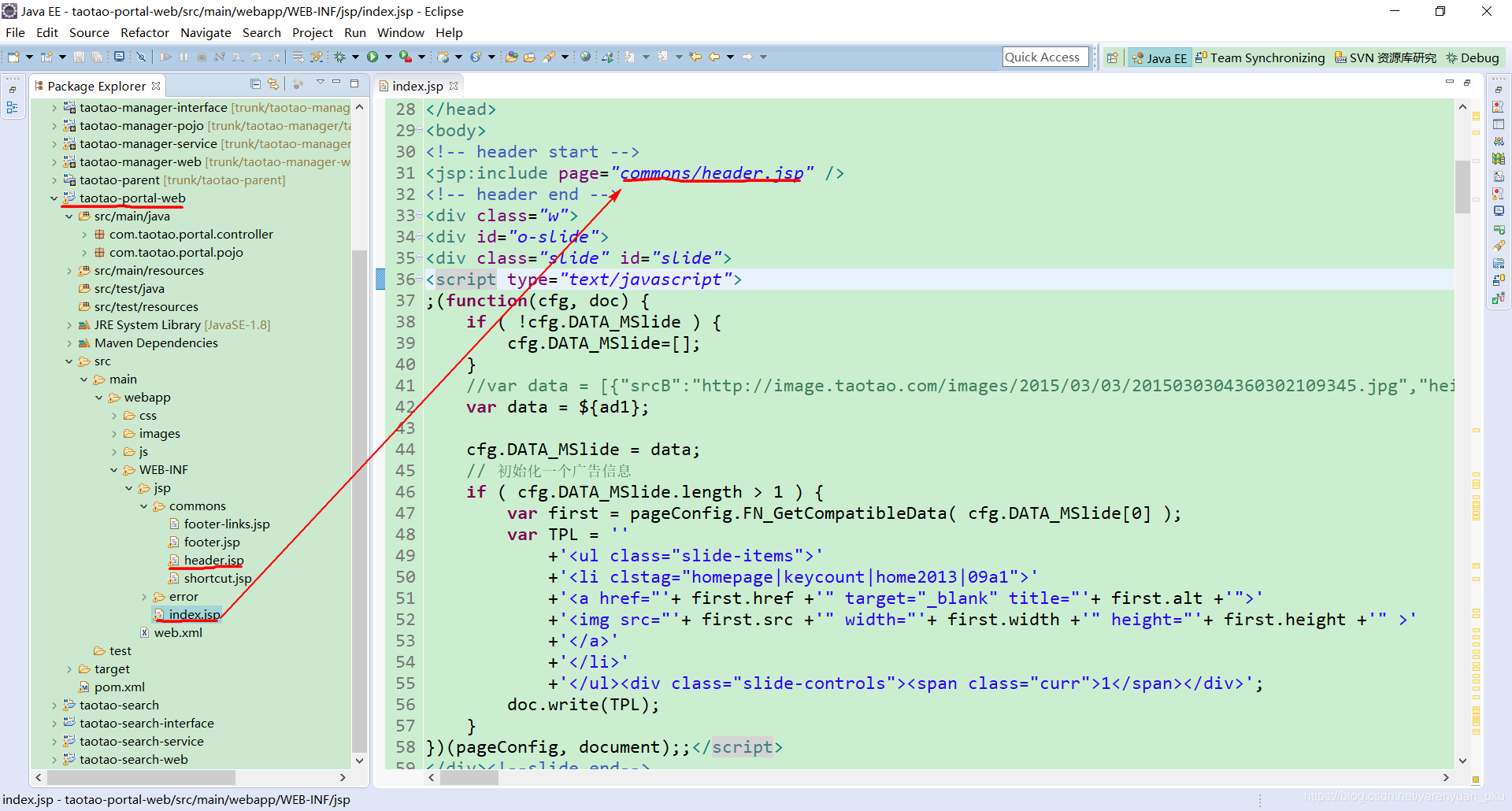Select the index.jsp editor tab
The image size is (1512, 811).
417,86
